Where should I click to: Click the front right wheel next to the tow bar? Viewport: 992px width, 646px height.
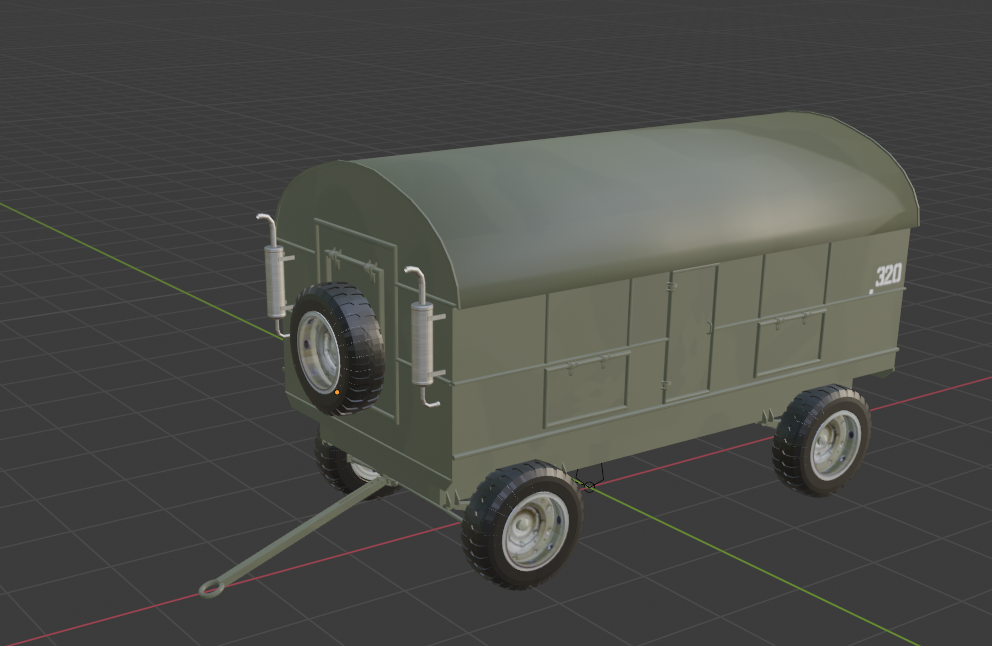pos(522,525)
